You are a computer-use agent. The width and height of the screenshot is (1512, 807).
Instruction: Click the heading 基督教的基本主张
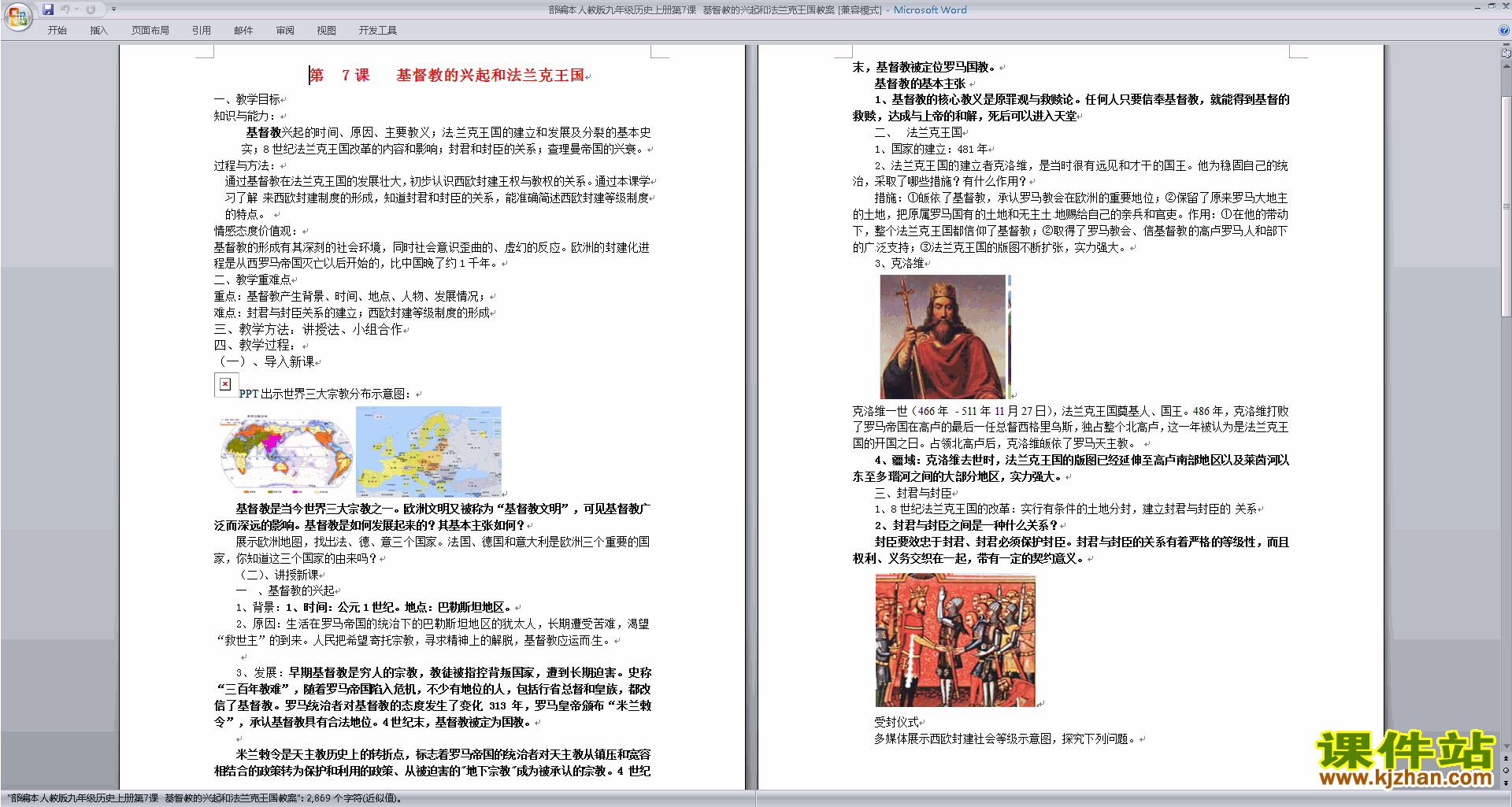920,83
